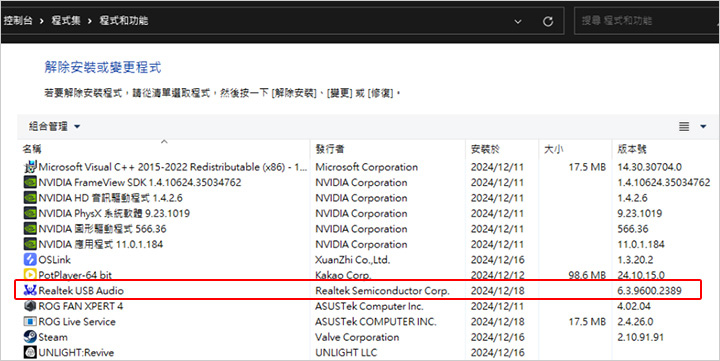Click the Realtek USB Audio icon

point(30,290)
